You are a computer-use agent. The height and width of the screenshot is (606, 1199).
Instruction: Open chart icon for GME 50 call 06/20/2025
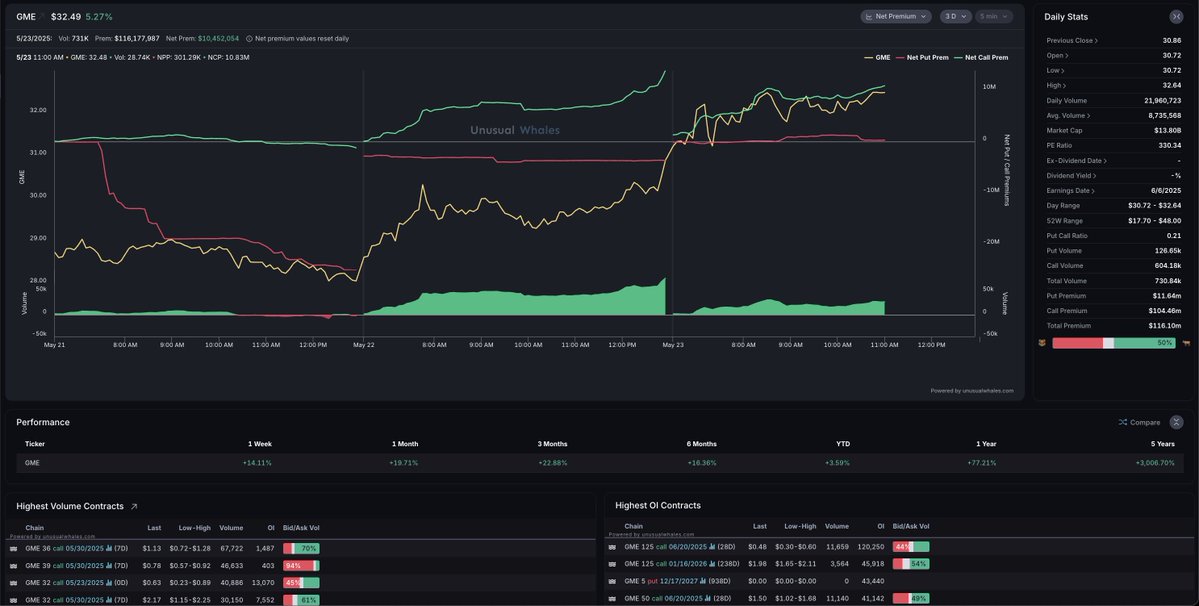pos(708,598)
